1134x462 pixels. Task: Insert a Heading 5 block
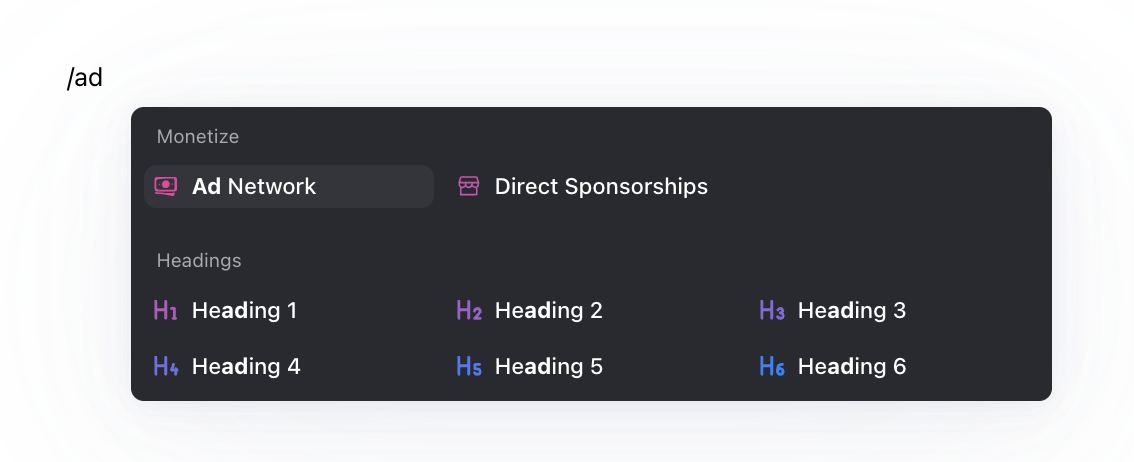coord(548,367)
